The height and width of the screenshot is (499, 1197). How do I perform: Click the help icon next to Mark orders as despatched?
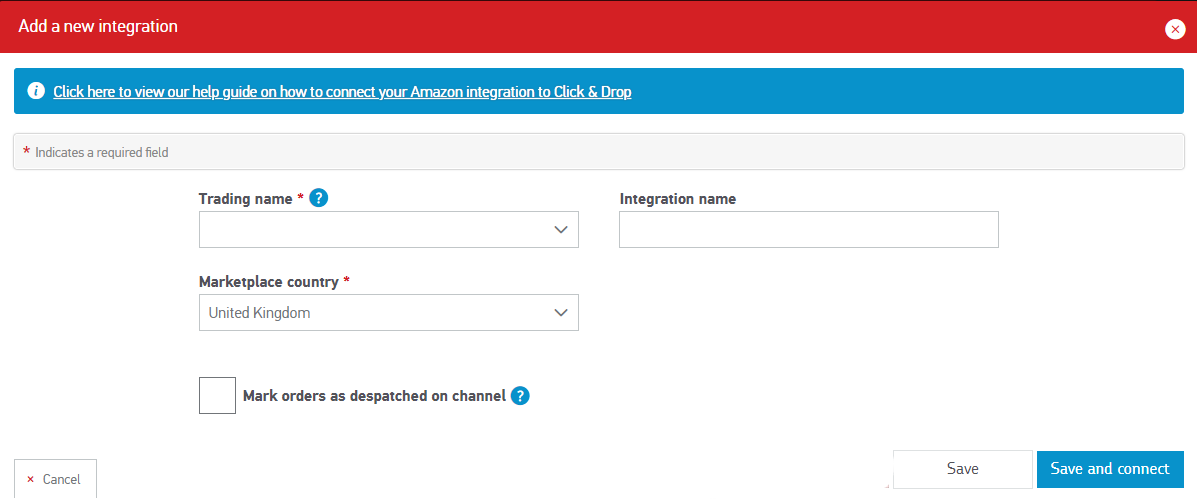[x=520, y=396]
